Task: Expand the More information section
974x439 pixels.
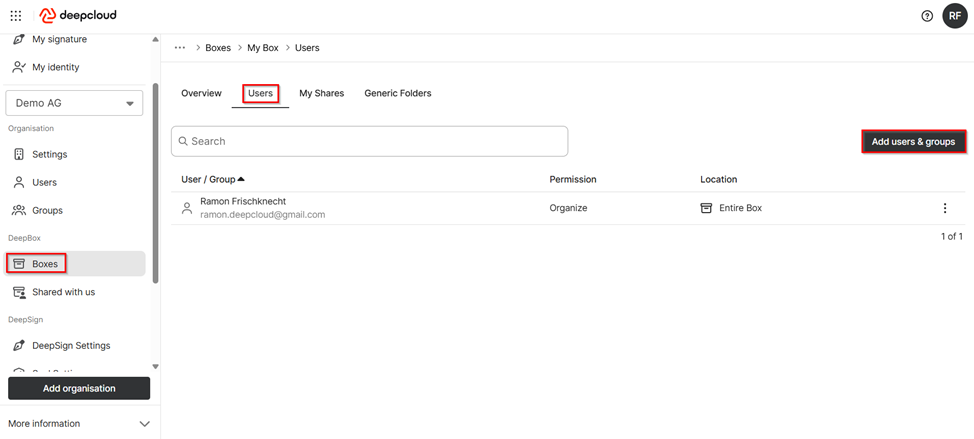Action: 144,424
